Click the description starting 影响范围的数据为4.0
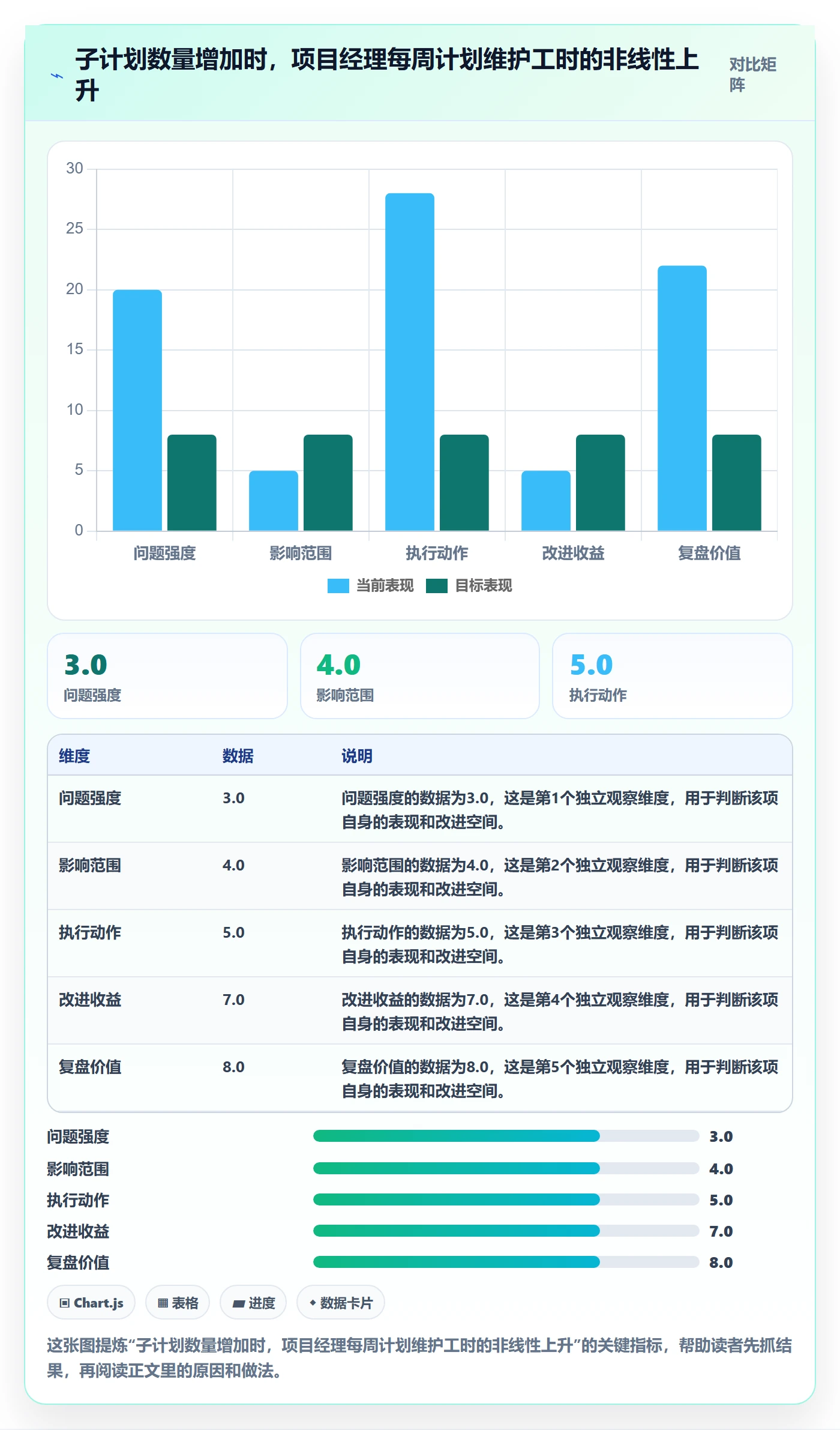This screenshot has width=840, height=1430. (560, 877)
